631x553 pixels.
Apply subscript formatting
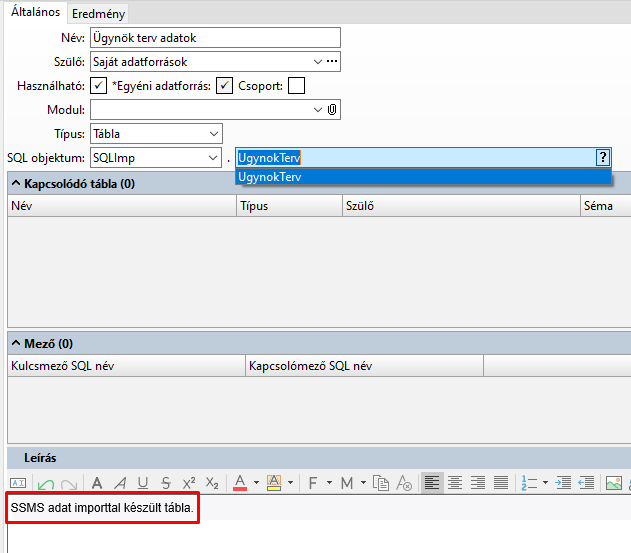[x=212, y=483]
